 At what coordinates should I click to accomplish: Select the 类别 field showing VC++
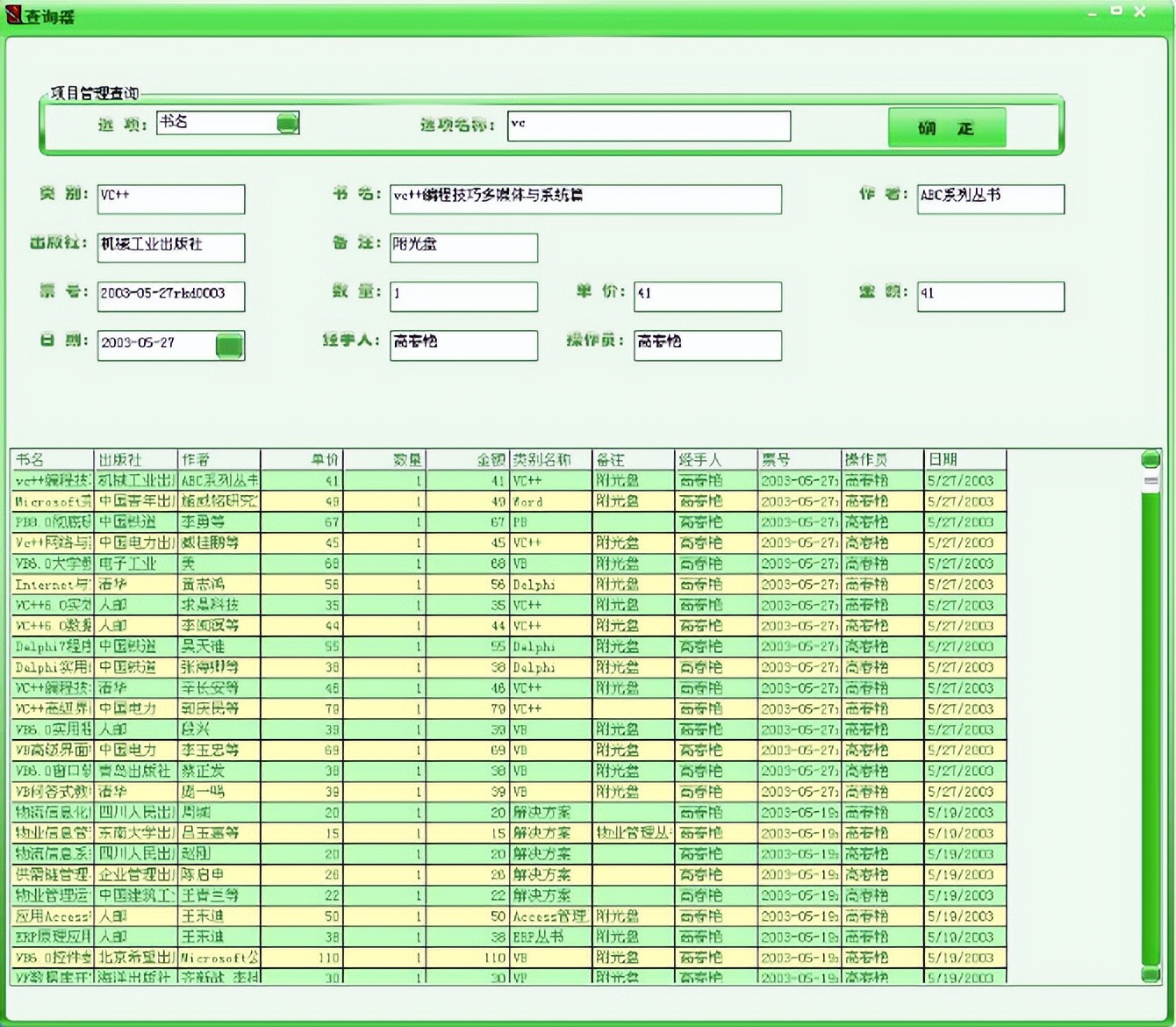[171, 199]
